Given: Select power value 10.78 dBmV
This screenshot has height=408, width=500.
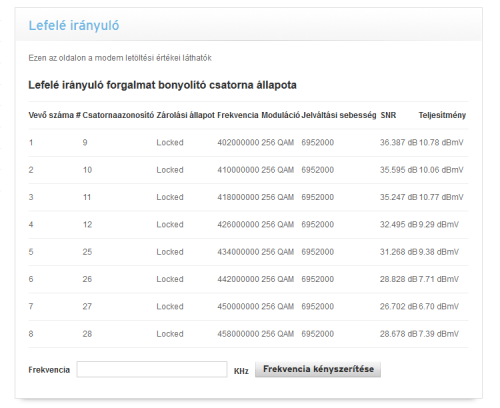Looking at the screenshot, I should click(x=441, y=143).
